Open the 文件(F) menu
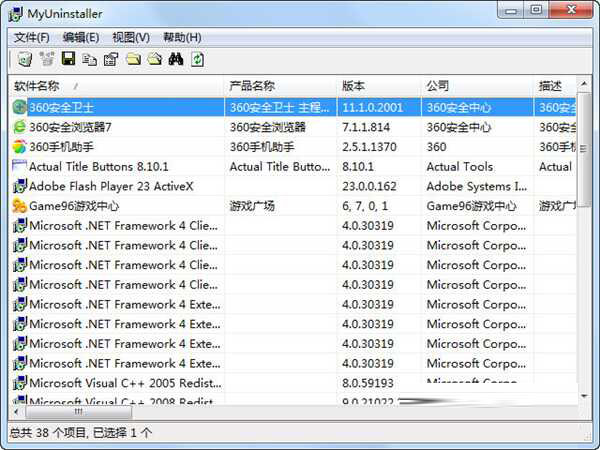 [x=32, y=38]
